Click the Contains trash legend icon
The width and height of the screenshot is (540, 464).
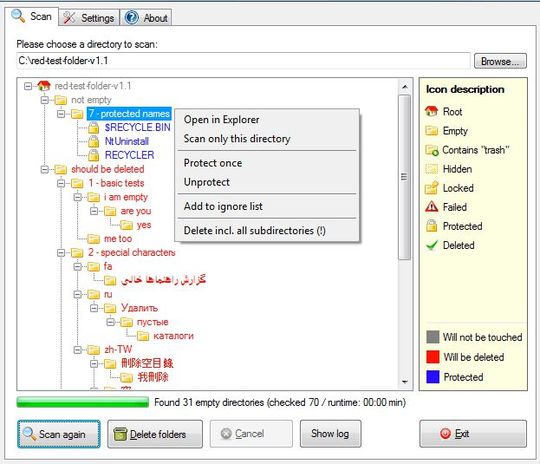432,150
